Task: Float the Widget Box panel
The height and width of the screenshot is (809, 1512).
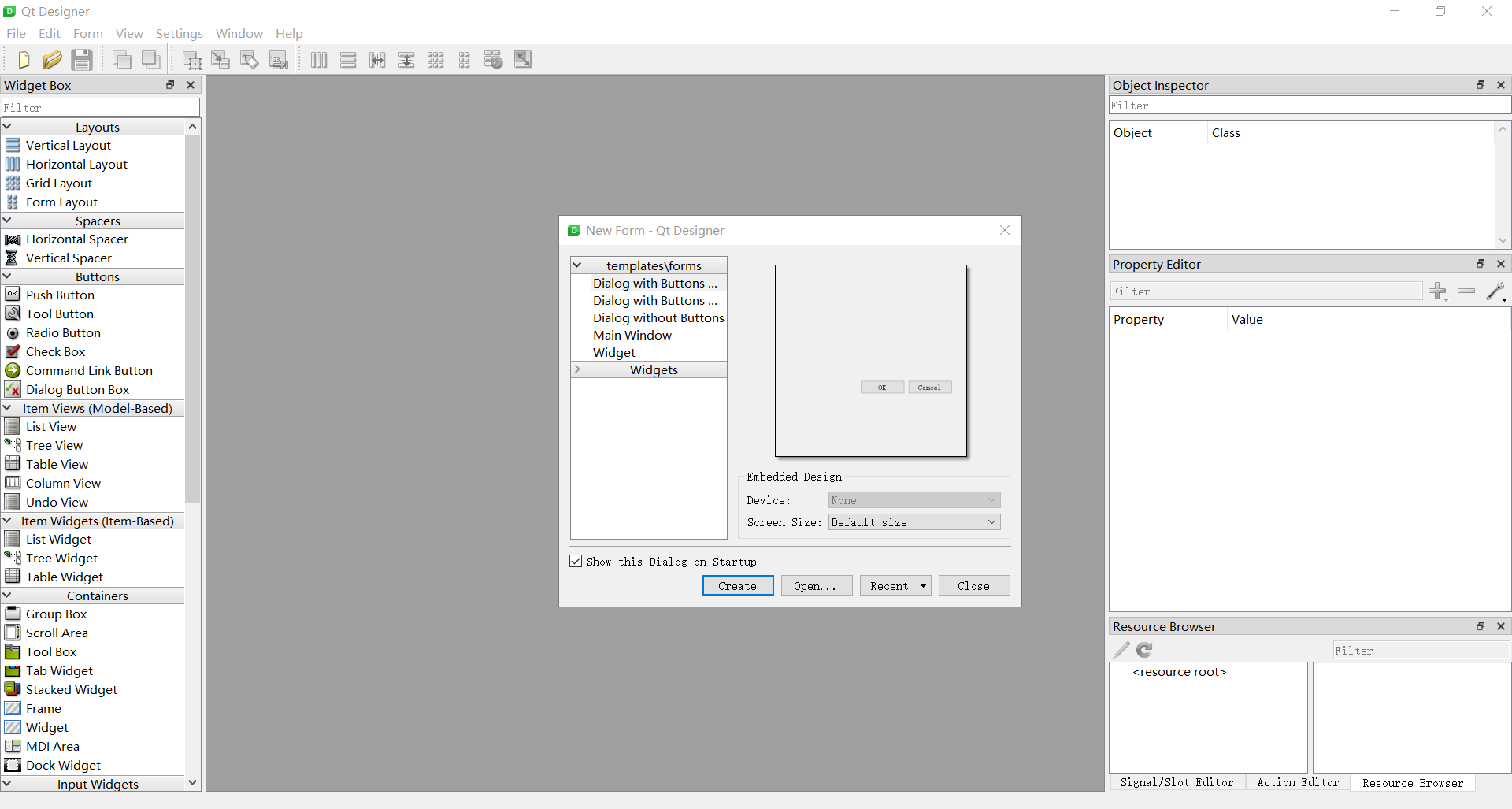Action: 170,85
